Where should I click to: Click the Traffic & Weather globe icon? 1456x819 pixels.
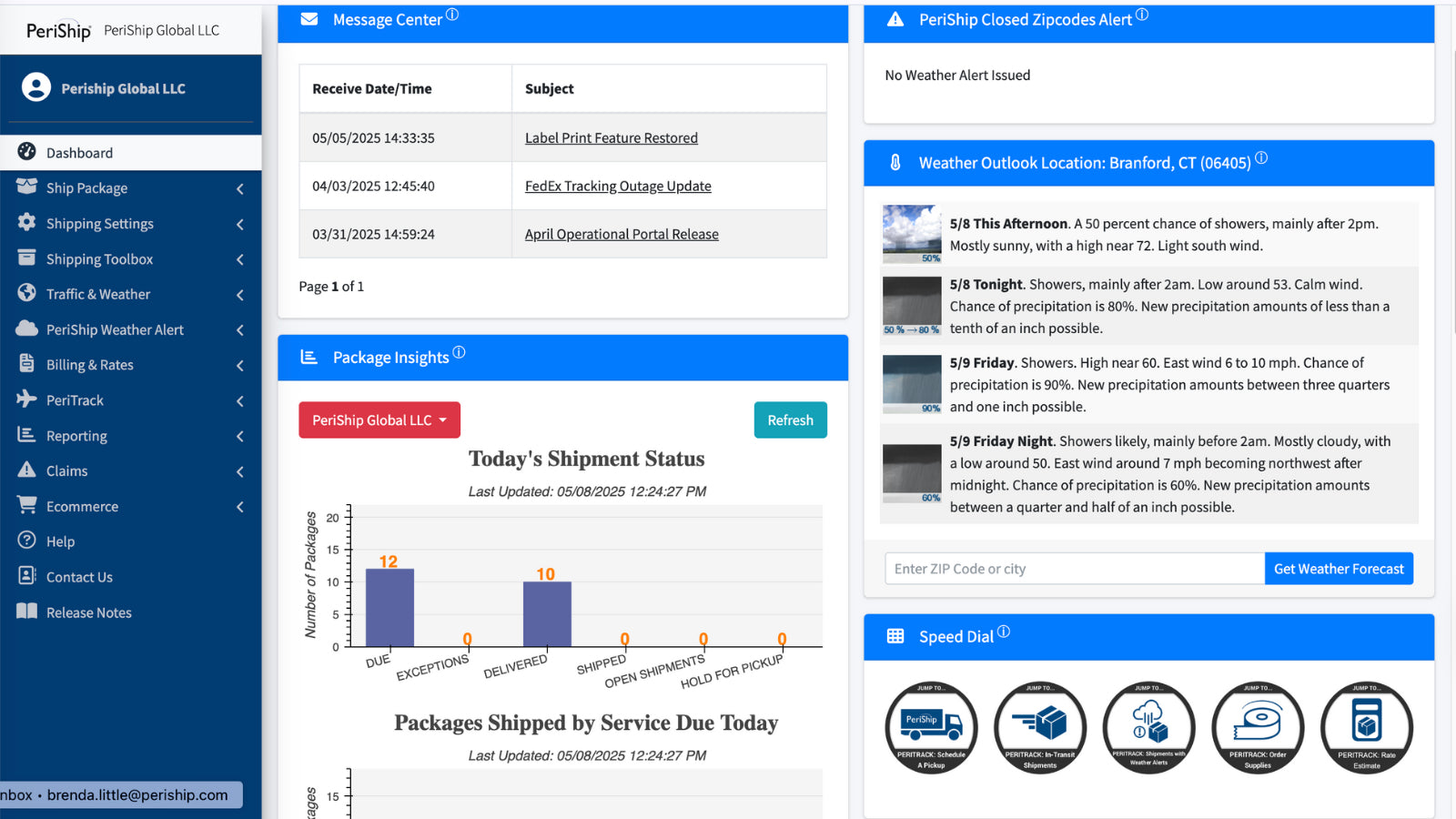pyautogui.click(x=27, y=293)
